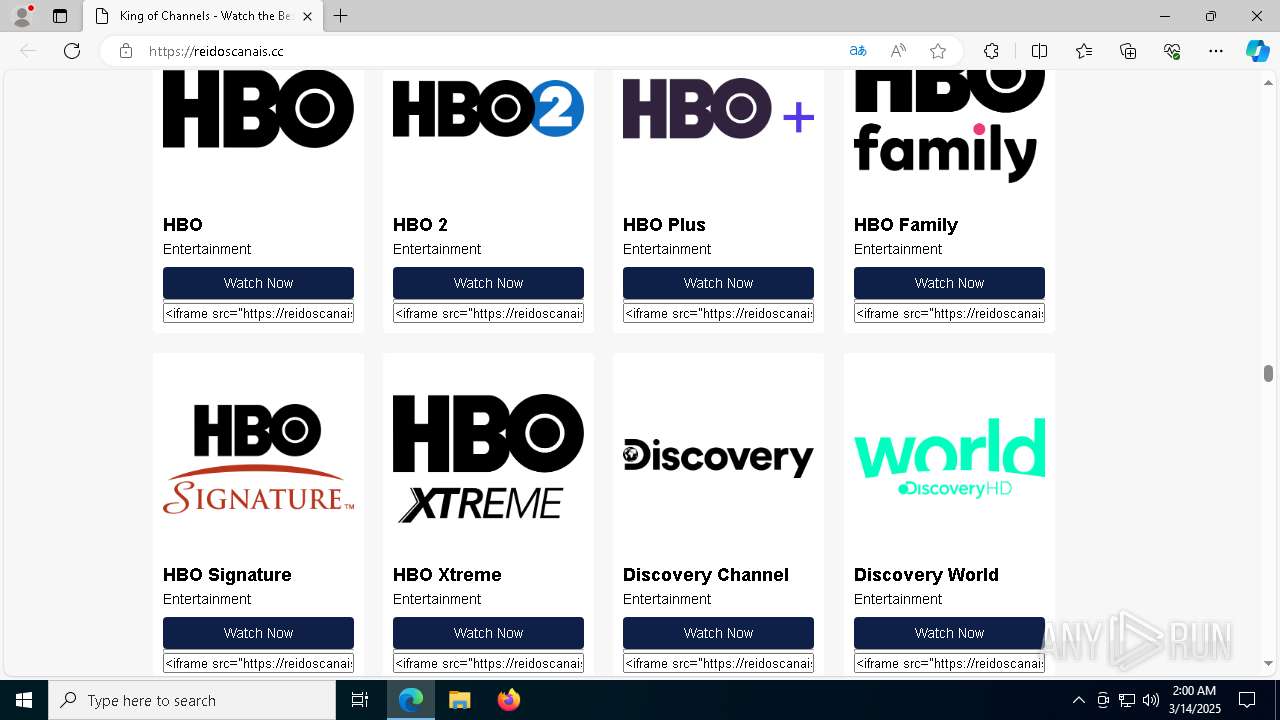Select the iframe embed field under HBO Signature

pos(258,663)
